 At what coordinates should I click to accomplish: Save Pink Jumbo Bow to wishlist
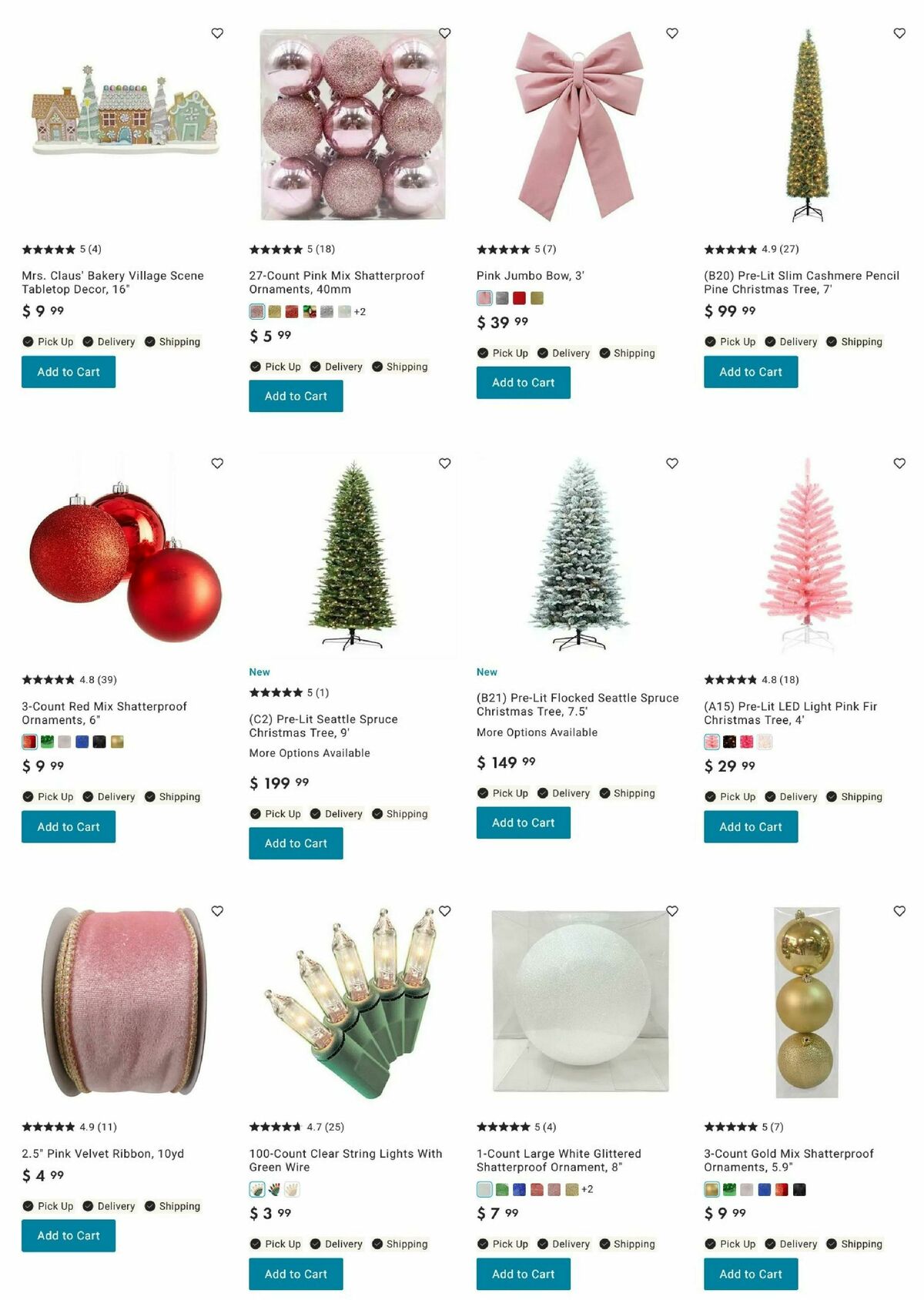pos(672,33)
